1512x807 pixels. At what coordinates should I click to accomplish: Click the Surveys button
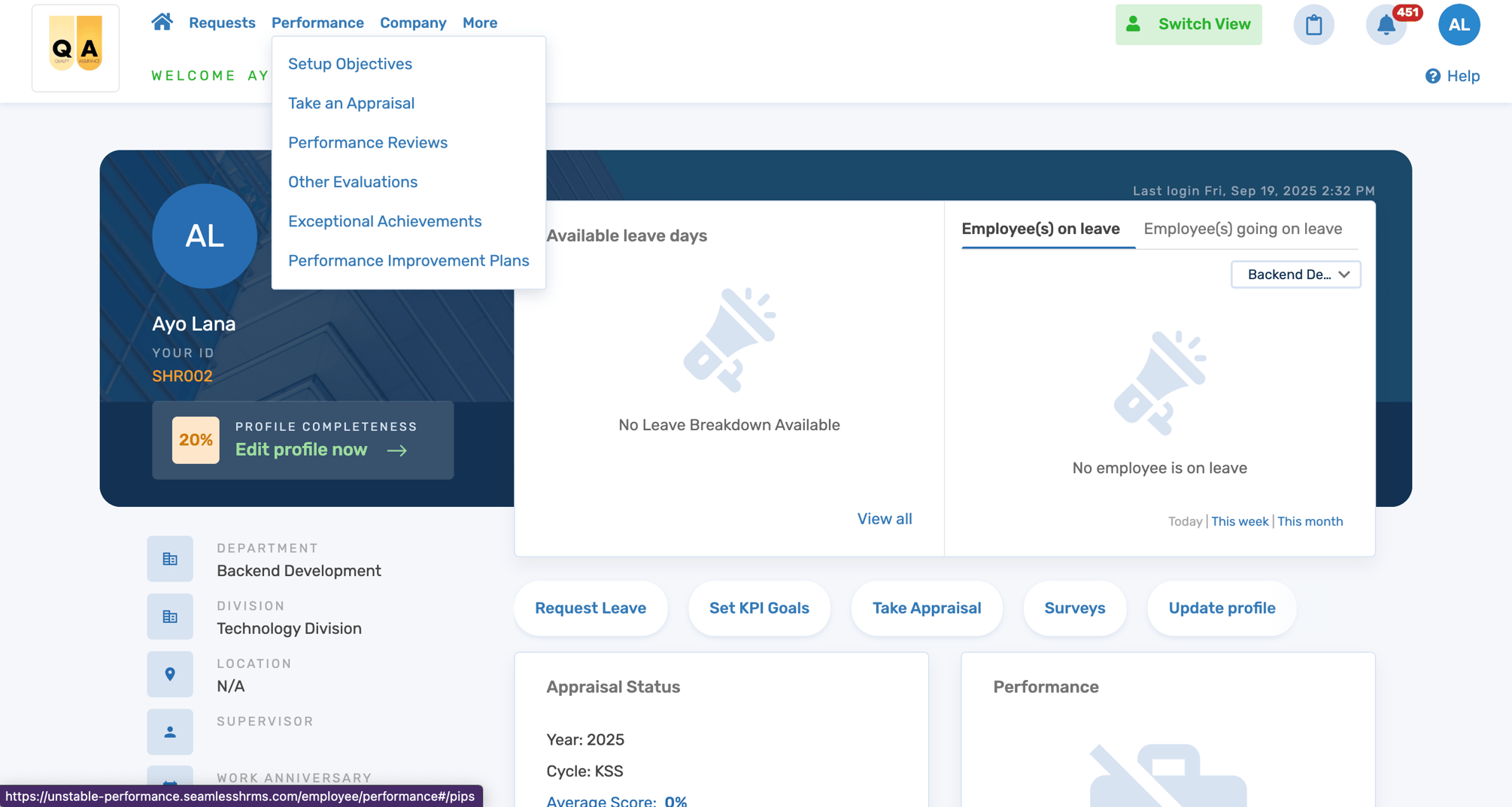click(1074, 608)
